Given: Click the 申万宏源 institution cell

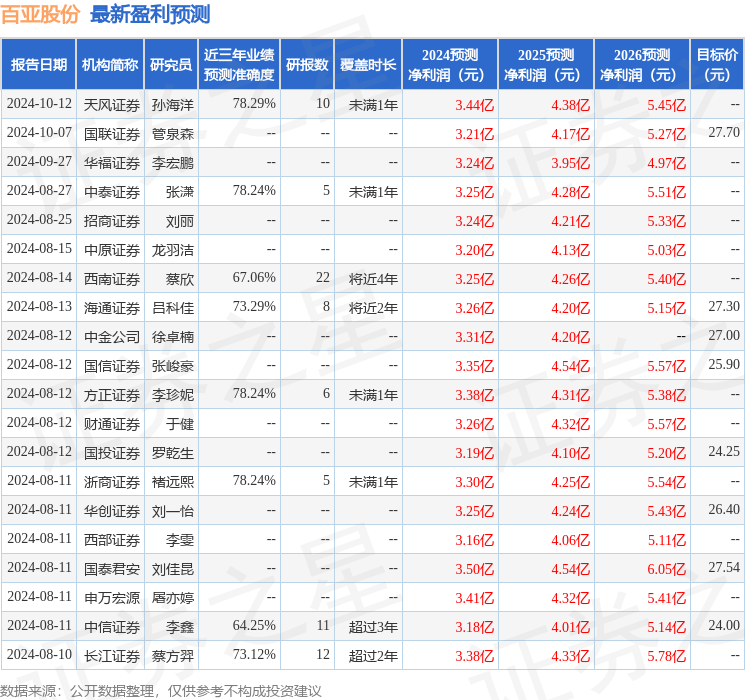Looking at the screenshot, I should click(112, 598).
